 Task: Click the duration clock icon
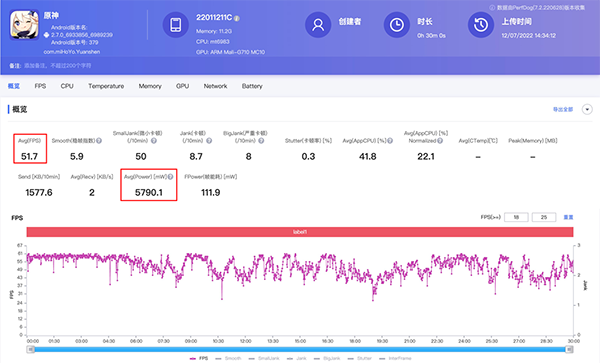point(396,25)
